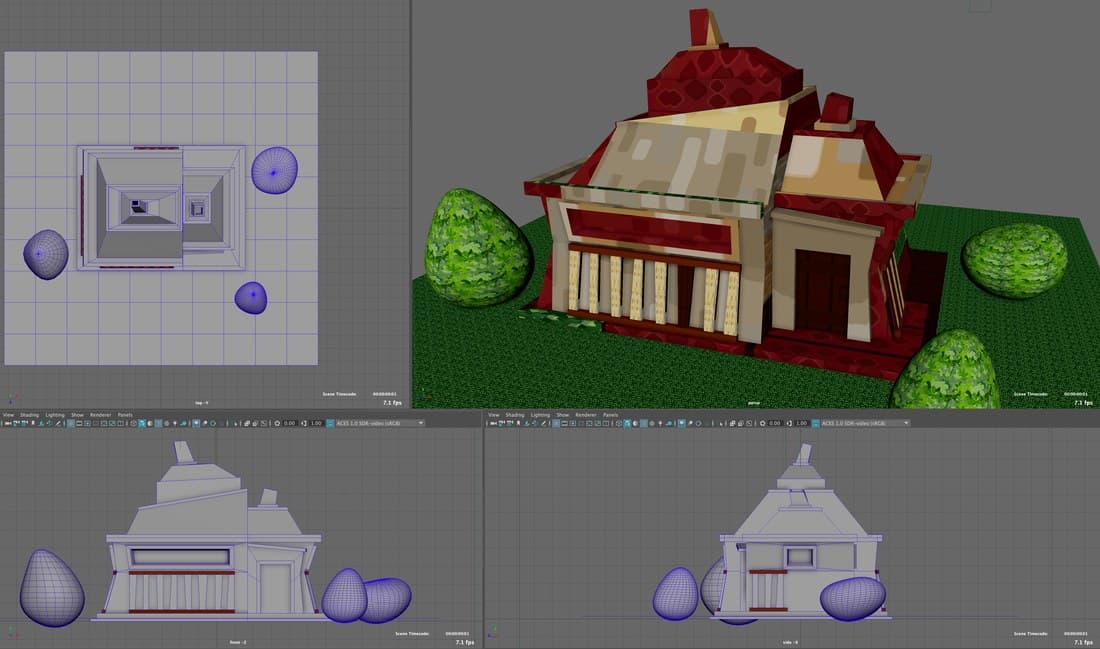Enable Wireframe shading in front panel toolbar
1100x649 pixels.
pyautogui.click(x=134, y=423)
